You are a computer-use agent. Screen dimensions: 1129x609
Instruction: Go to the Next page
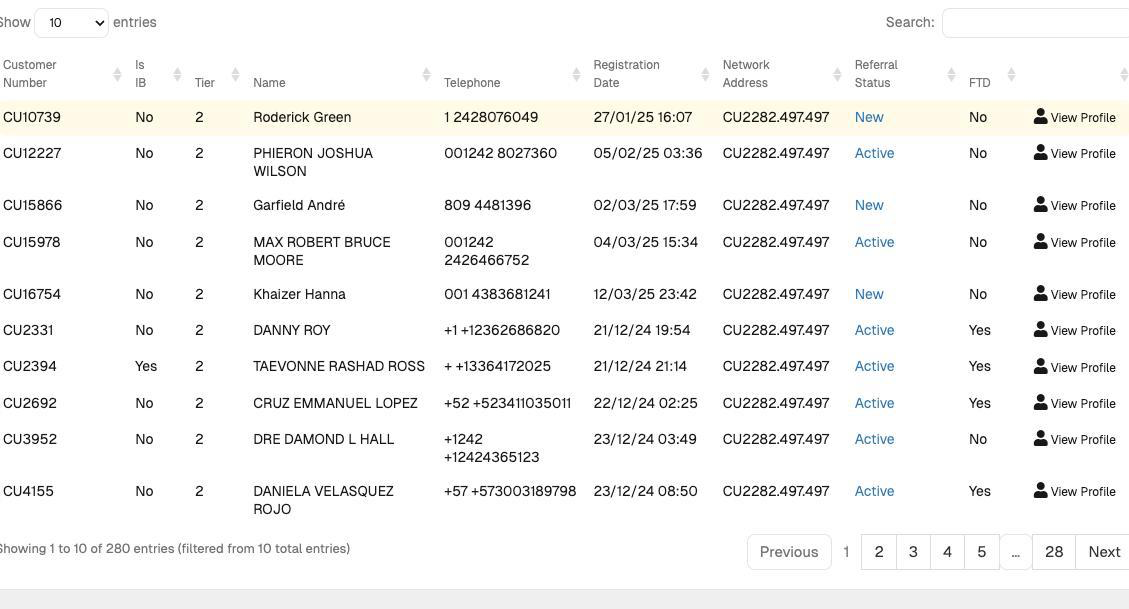coord(1103,552)
